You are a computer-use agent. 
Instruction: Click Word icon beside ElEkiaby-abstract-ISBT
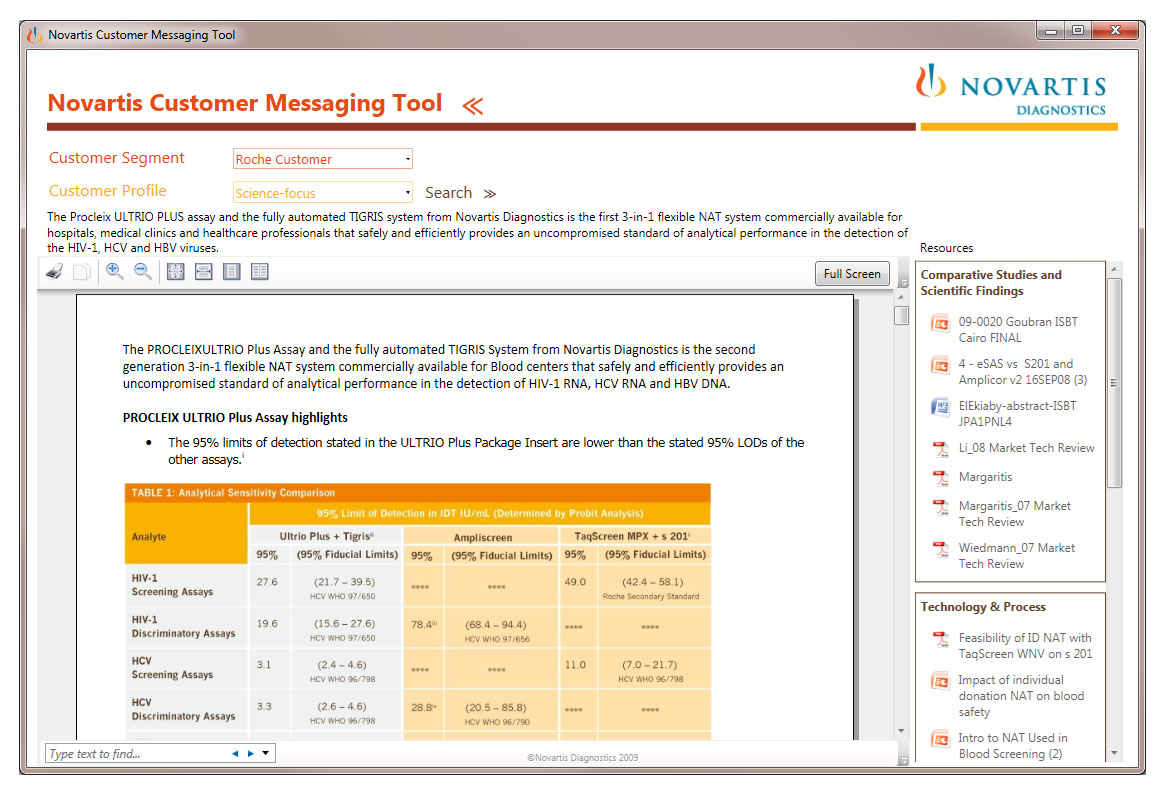940,408
